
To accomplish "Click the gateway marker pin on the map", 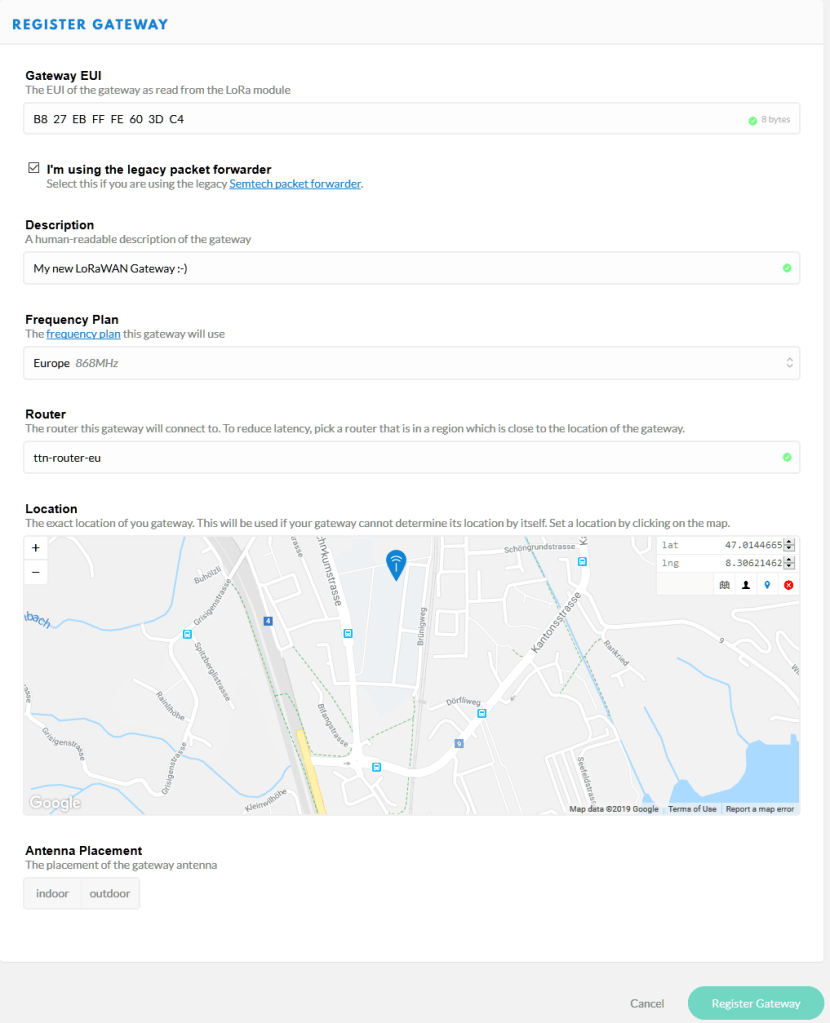I will 396,563.
